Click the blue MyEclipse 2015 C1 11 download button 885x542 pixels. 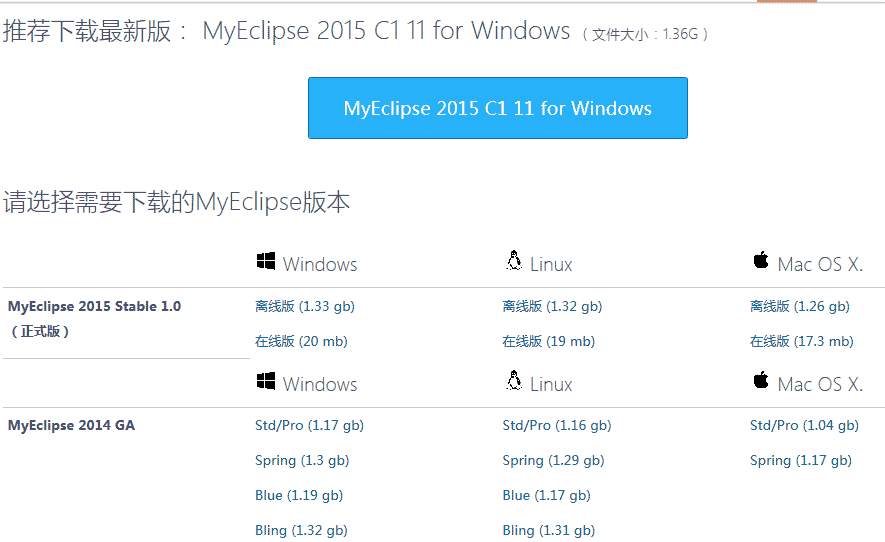(497, 108)
